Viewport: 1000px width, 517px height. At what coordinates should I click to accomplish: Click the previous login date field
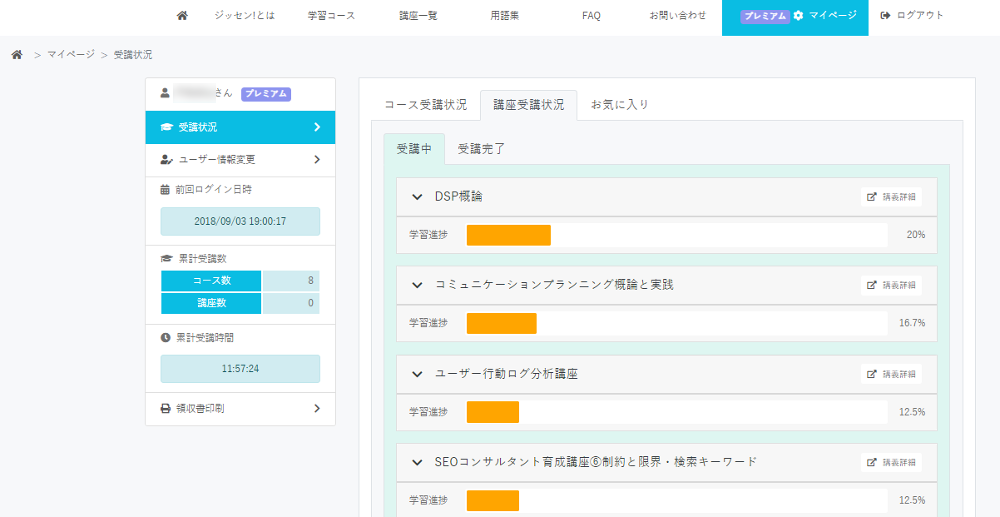[240, 221]
